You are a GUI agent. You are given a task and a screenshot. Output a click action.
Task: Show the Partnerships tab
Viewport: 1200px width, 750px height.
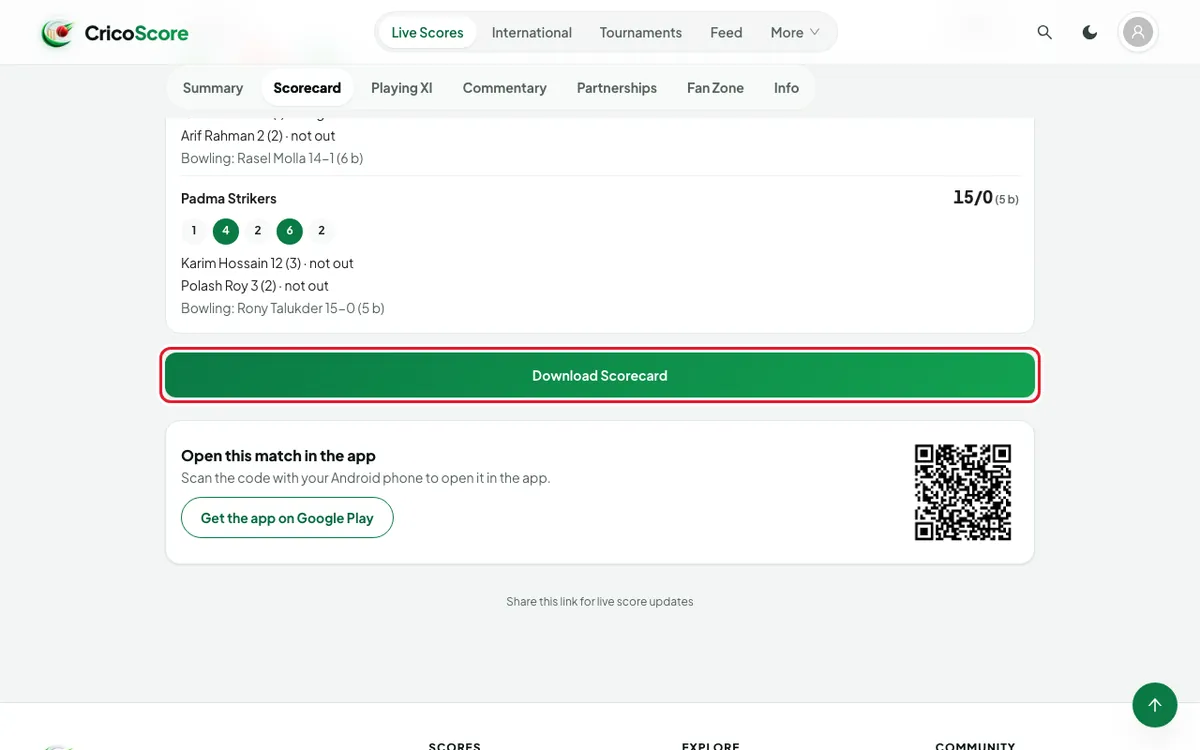[617, 88]
